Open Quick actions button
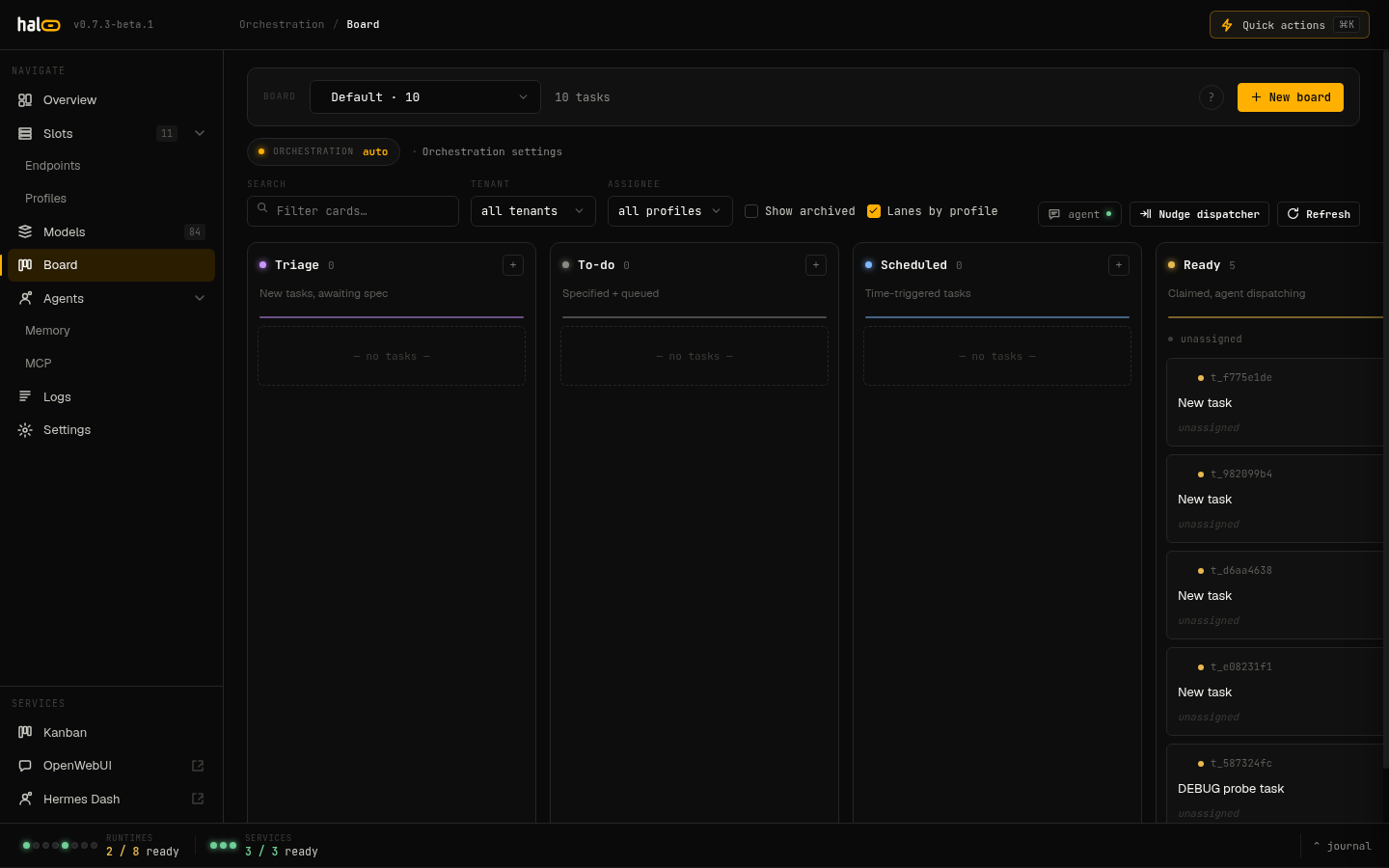 (1290, 25)
